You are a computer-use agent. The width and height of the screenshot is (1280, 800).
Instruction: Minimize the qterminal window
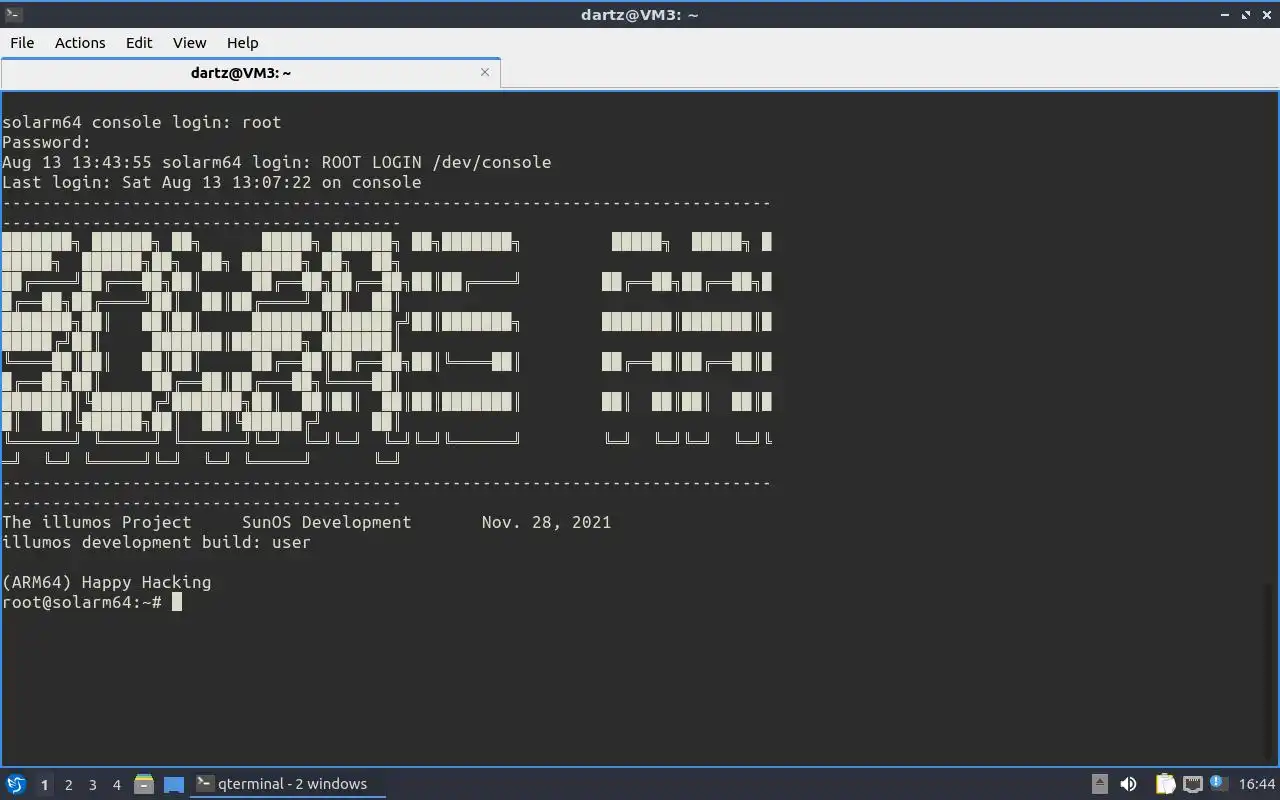(x=1226, y=14)
